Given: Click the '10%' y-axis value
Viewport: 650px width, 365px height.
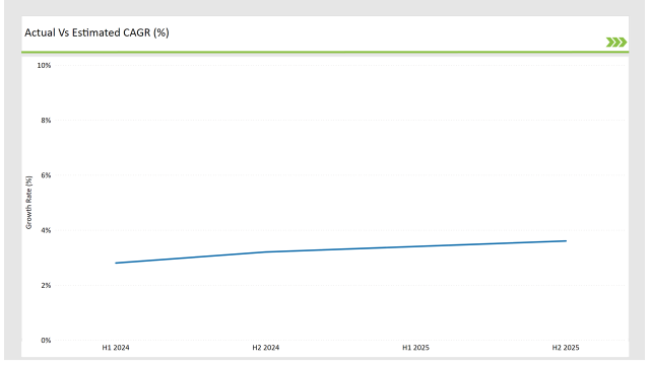Looking at the screenshot, I should pyautogui.click(x=44, y=66).
